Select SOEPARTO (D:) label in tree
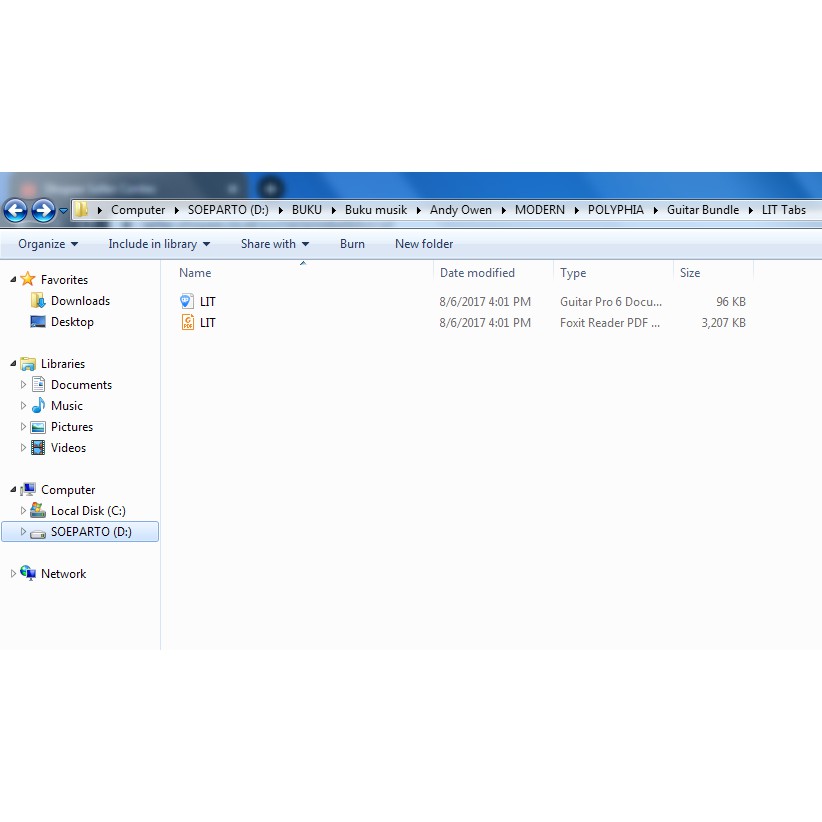This screenshot has height=822, width=822. click(x=91, y=531)
